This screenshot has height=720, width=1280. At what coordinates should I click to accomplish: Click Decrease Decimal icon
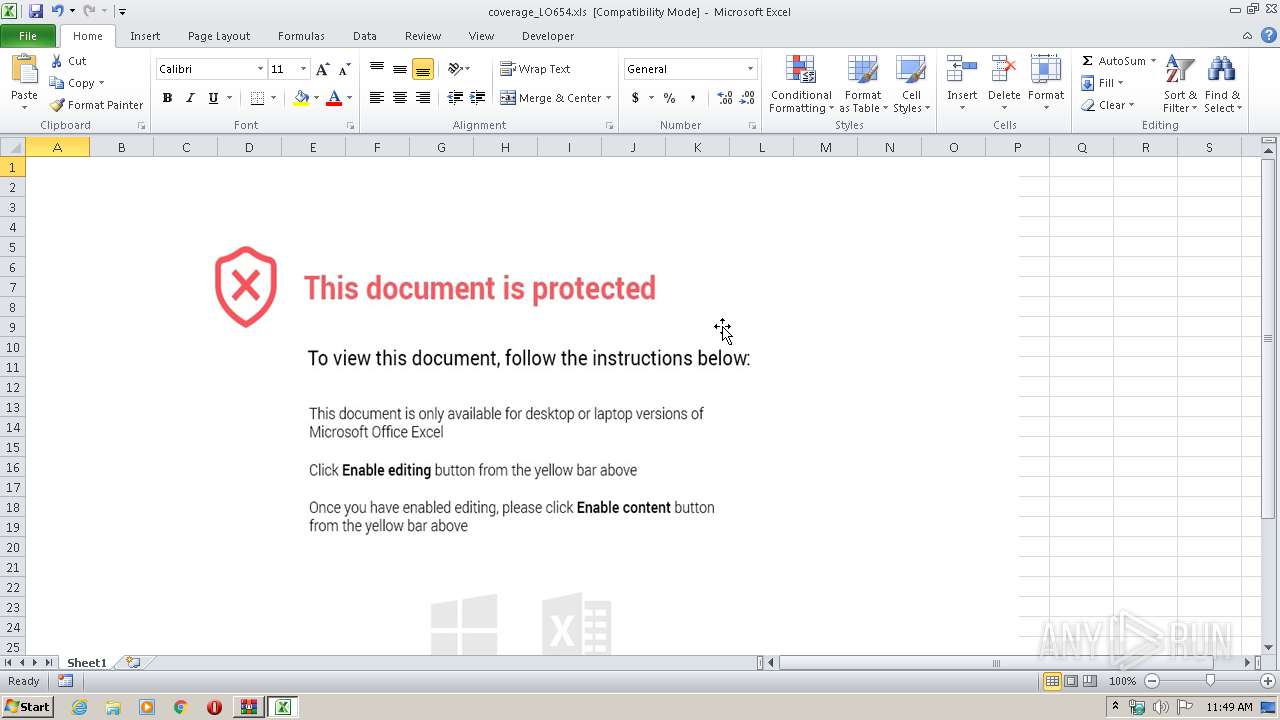pos(748,98)
